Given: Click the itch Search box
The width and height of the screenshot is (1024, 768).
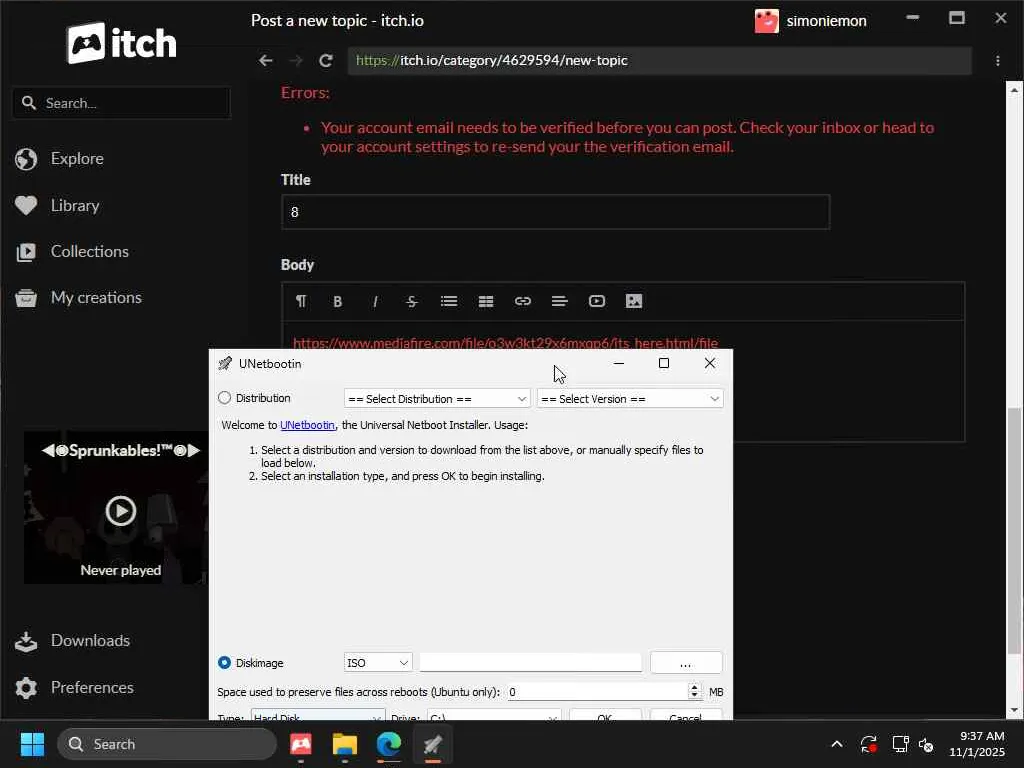Looking at the screenshot, I should [x=121, y=103].
